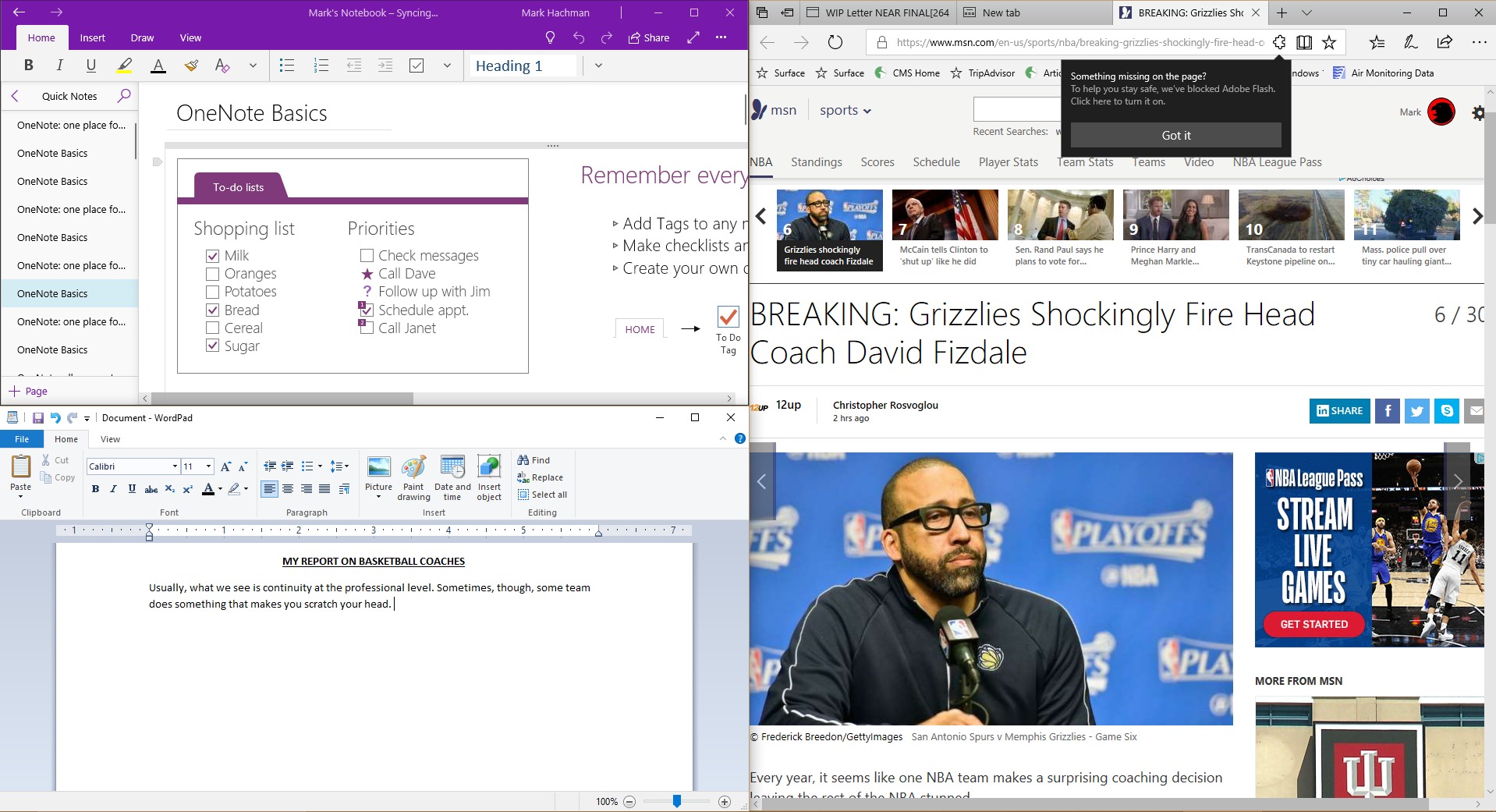
Task: Insert numbered list in OneNote
Action: [321, 66]
